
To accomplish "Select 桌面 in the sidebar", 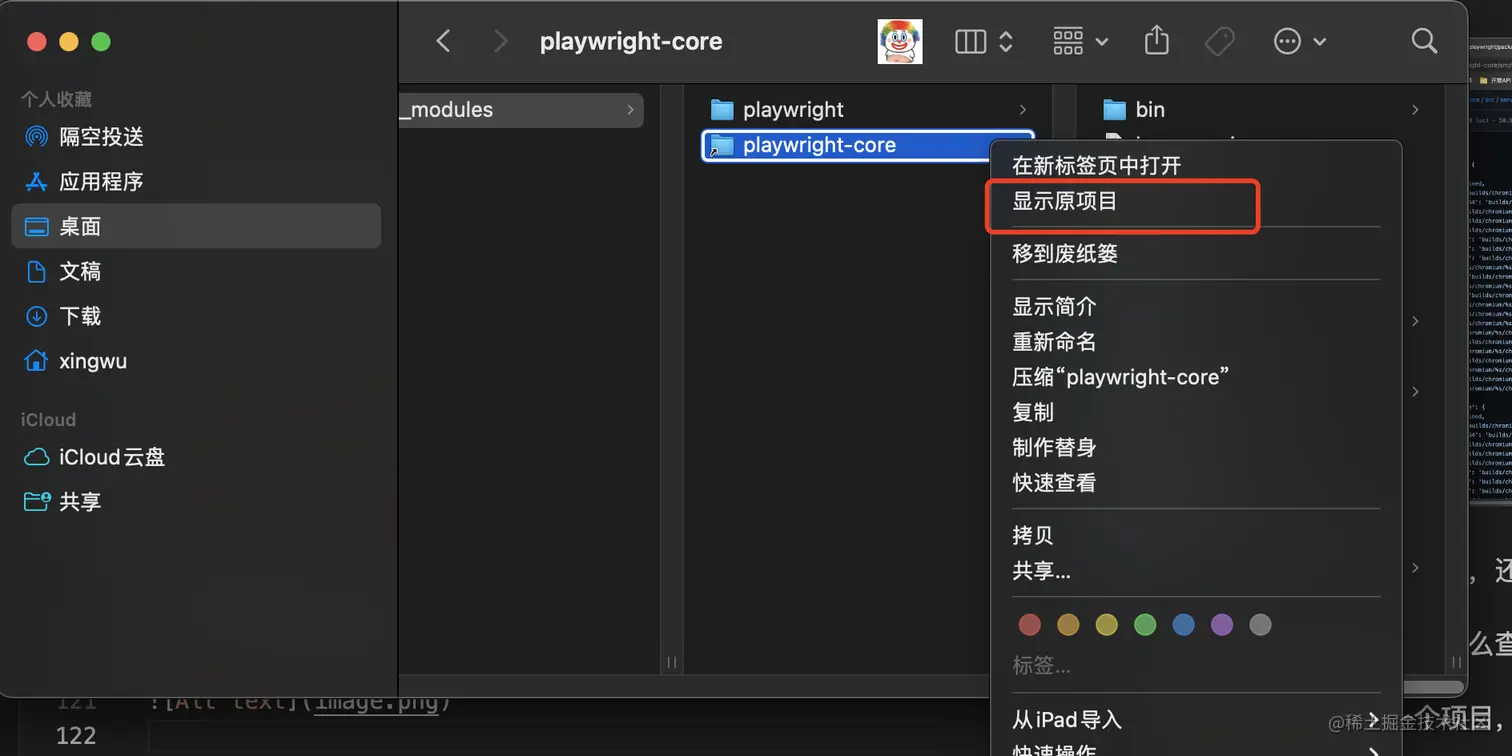I will point(197,226).
